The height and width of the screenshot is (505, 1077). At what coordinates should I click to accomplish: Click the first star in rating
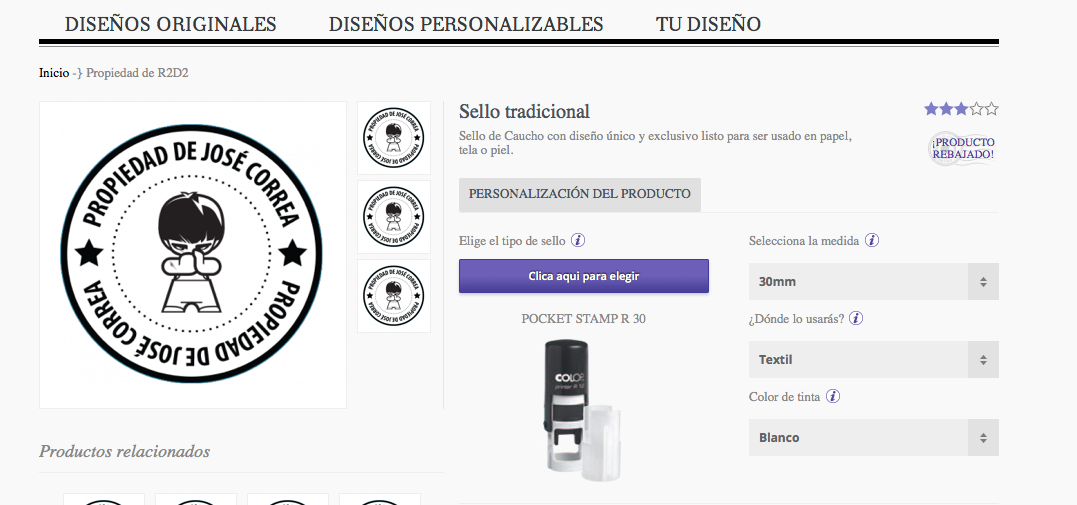click(931, 109)
